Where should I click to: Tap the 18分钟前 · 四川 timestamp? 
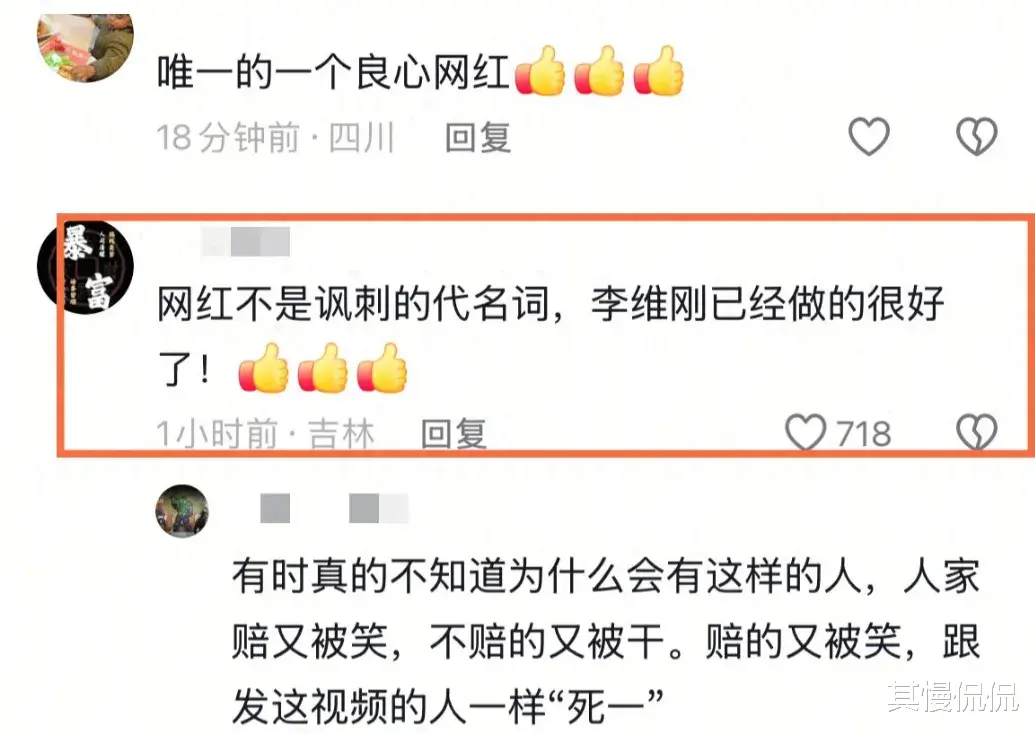coord(275,138)
